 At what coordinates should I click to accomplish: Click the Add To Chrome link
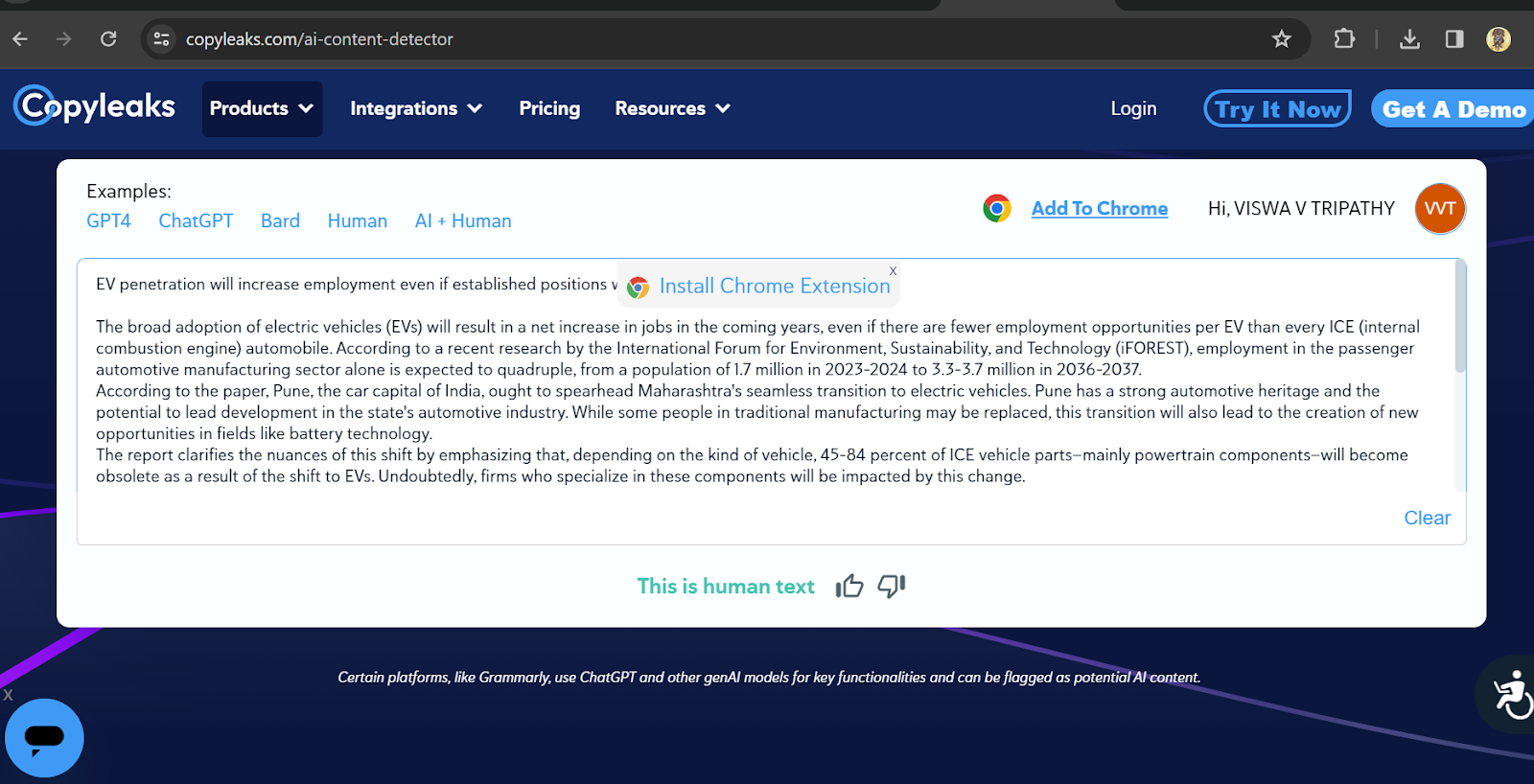pyautogui.click(x=1100, y=208)
